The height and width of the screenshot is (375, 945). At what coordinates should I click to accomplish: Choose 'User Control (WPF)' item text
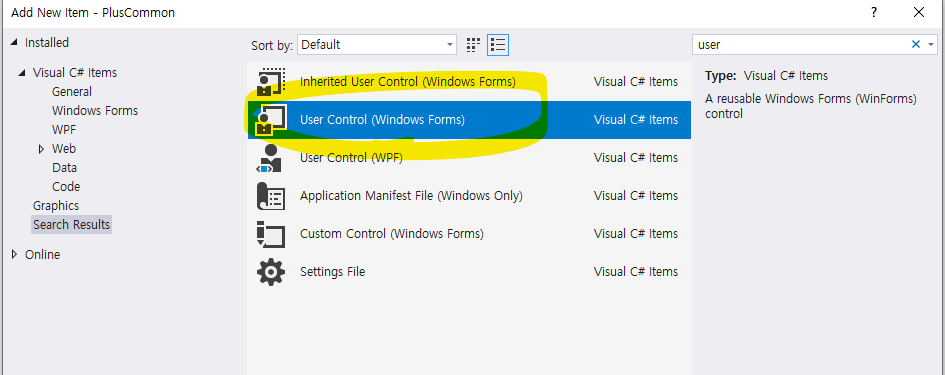[x=351, y=157]
